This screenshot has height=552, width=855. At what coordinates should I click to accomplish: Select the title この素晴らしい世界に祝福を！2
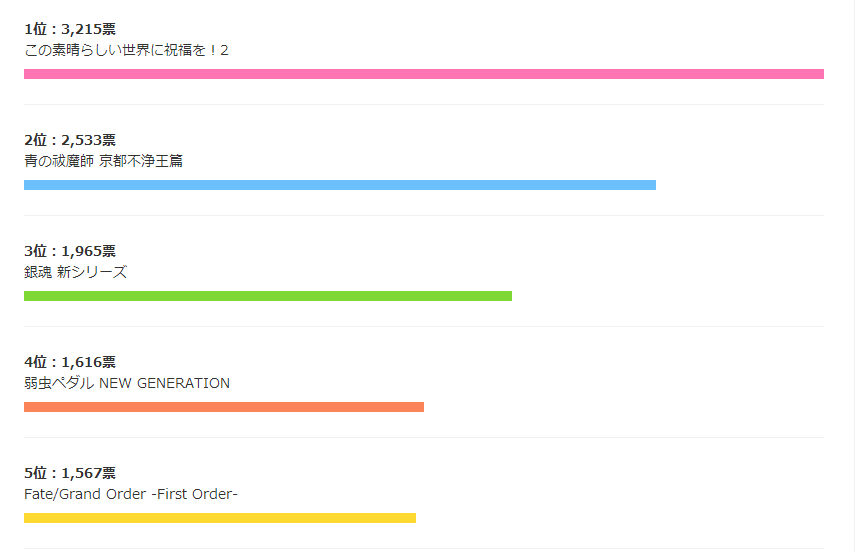(x=126, y=50)
